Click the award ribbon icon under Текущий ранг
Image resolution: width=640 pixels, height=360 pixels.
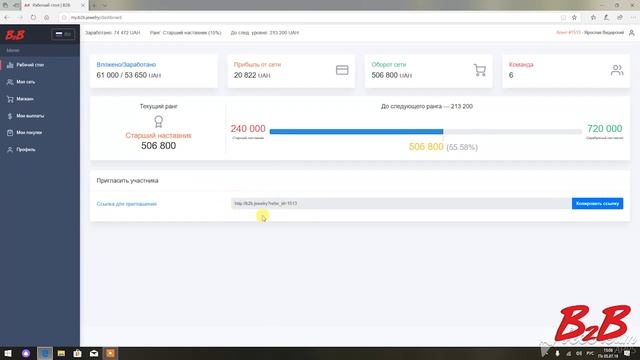[158, 121]
